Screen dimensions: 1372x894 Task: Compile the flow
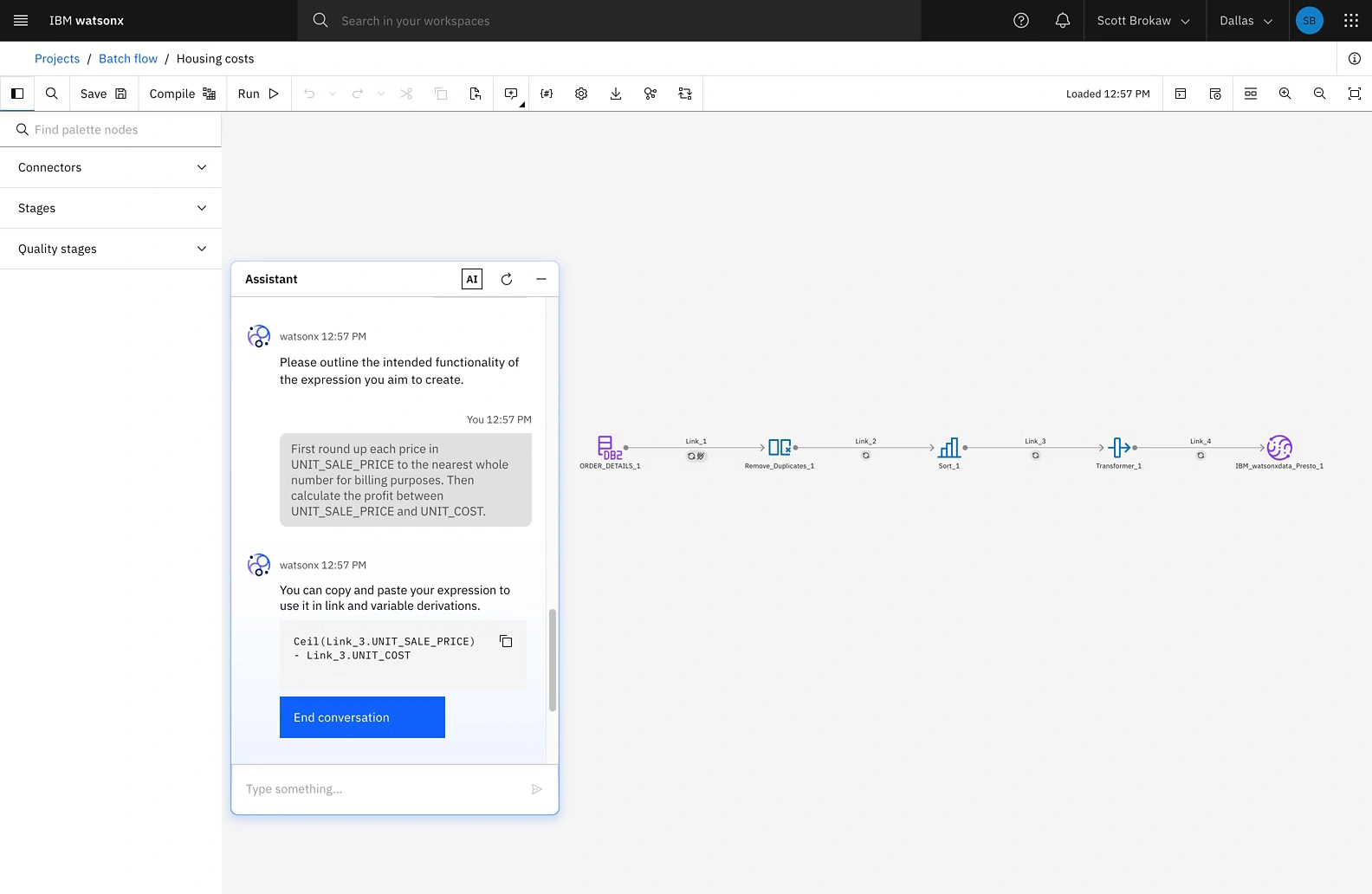pyautogui.click(x=182, y=94)
